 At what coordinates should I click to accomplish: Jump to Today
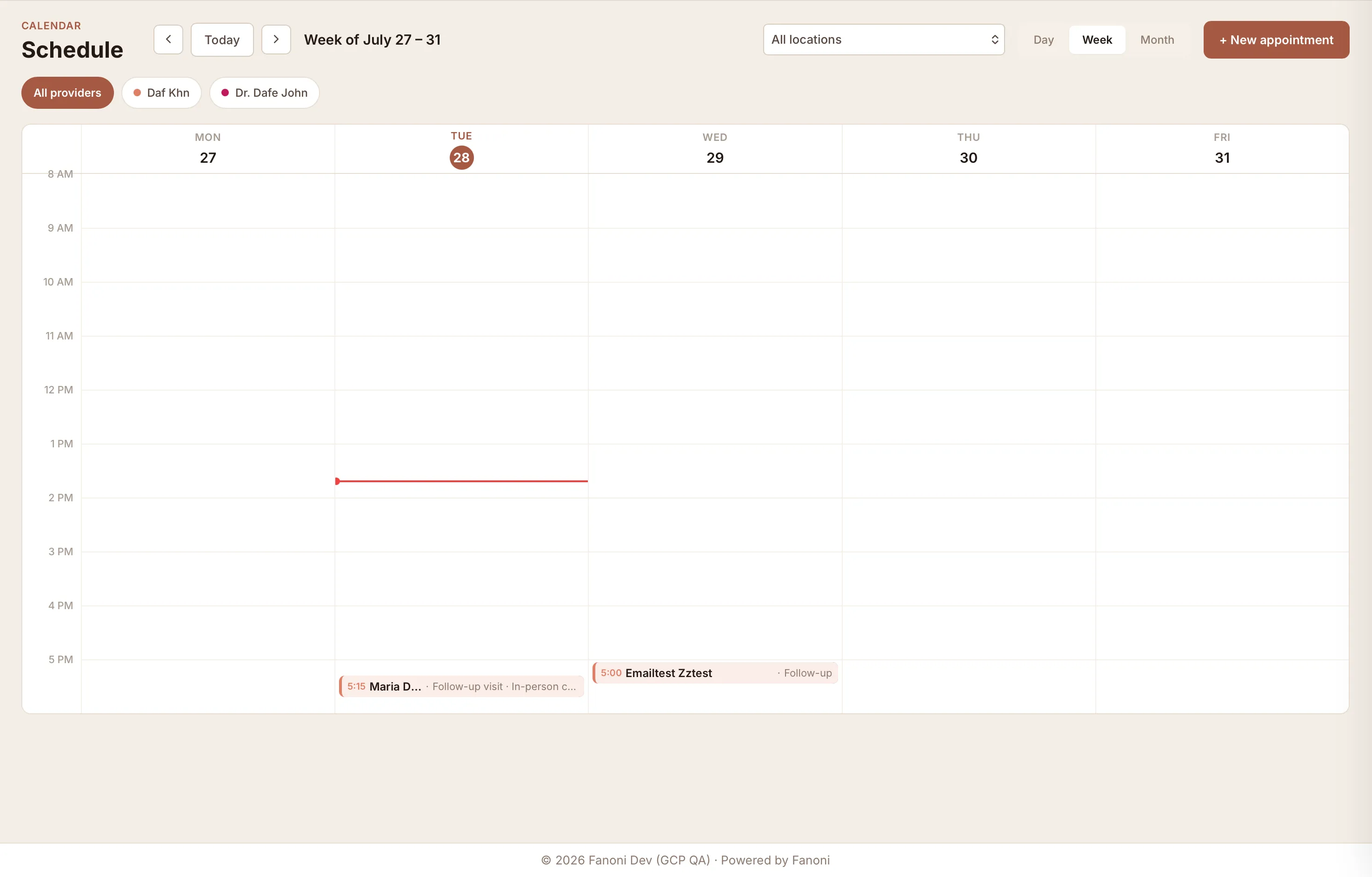(x=222, y=40)
